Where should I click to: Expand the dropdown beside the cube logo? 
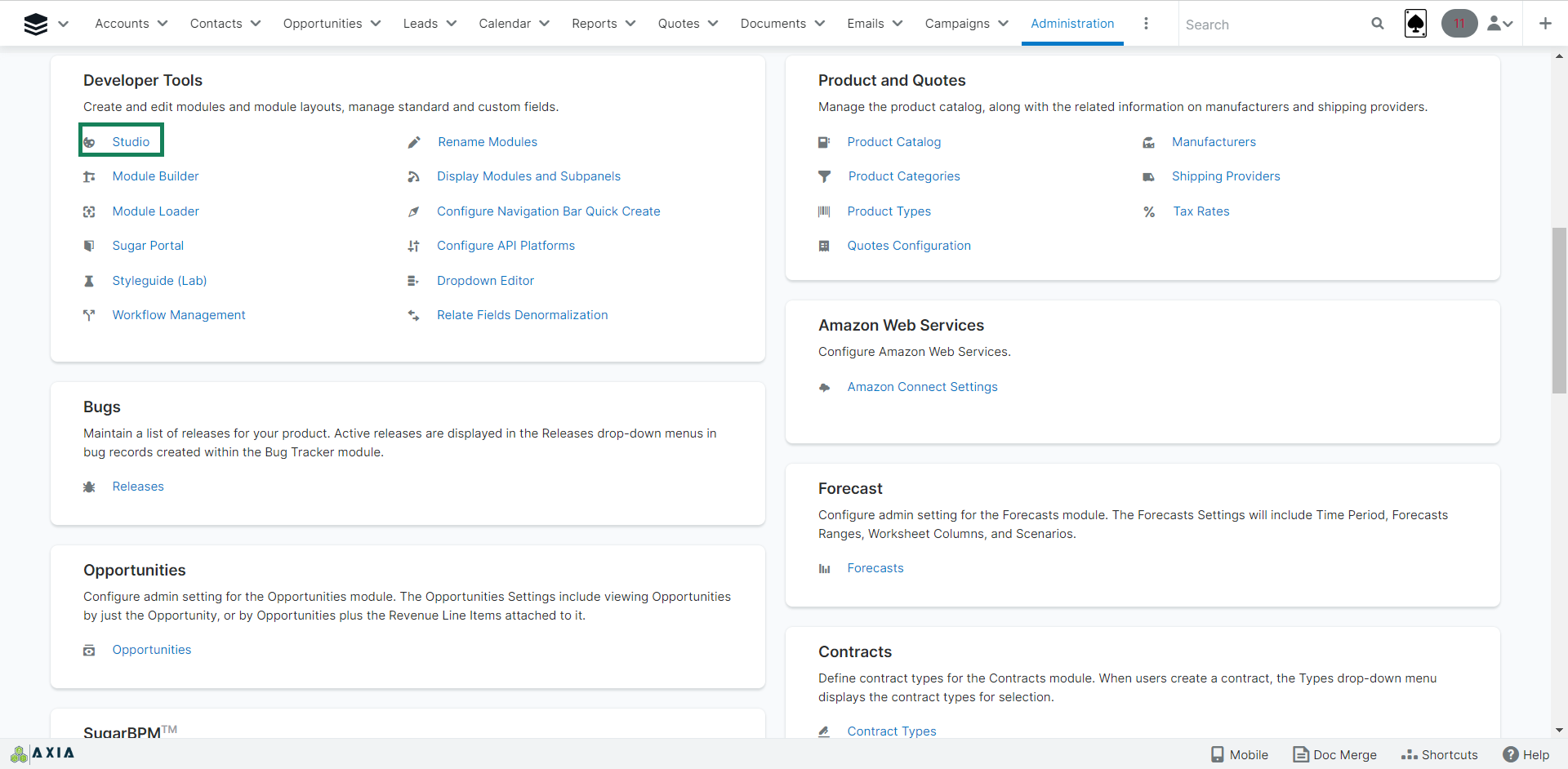(x=64, y=24)
